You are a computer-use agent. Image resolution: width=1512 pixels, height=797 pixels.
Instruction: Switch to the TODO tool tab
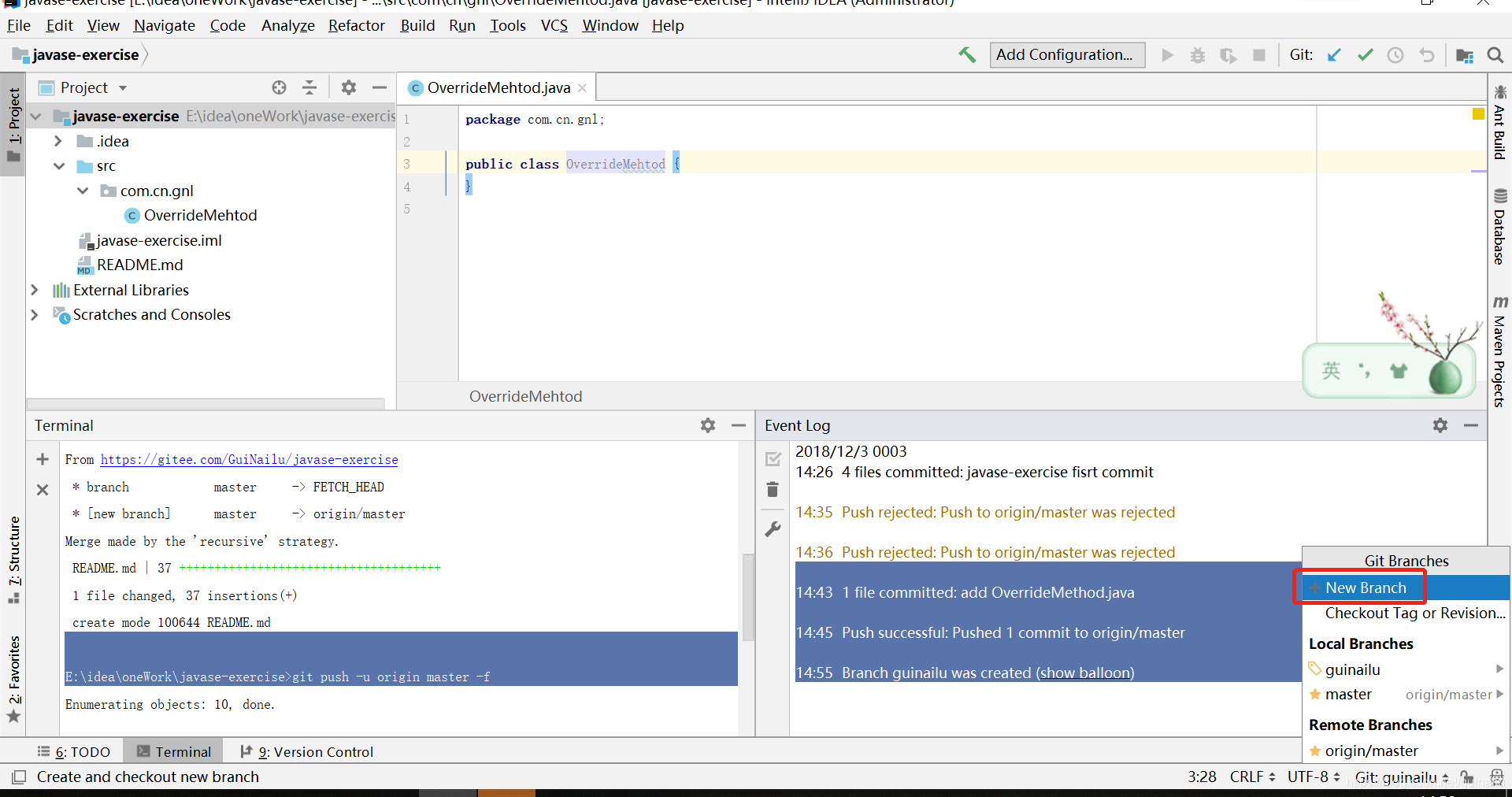[x=74, y=751]
